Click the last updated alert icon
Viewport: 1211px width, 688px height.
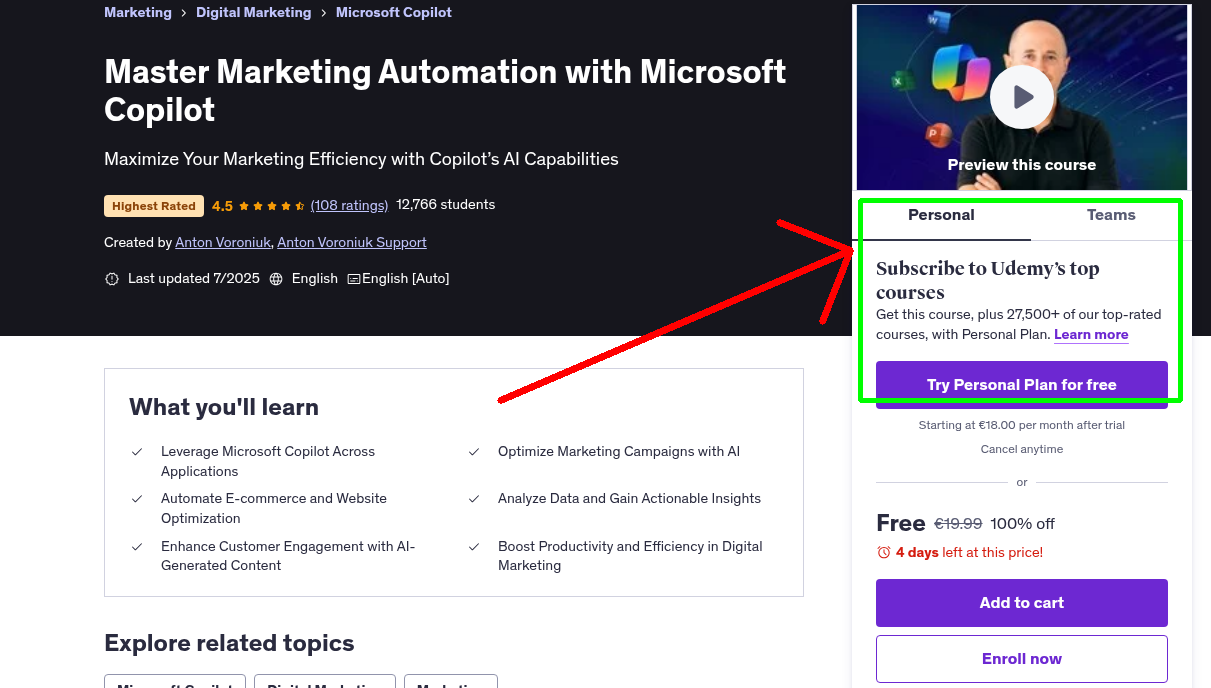[112, 279]
